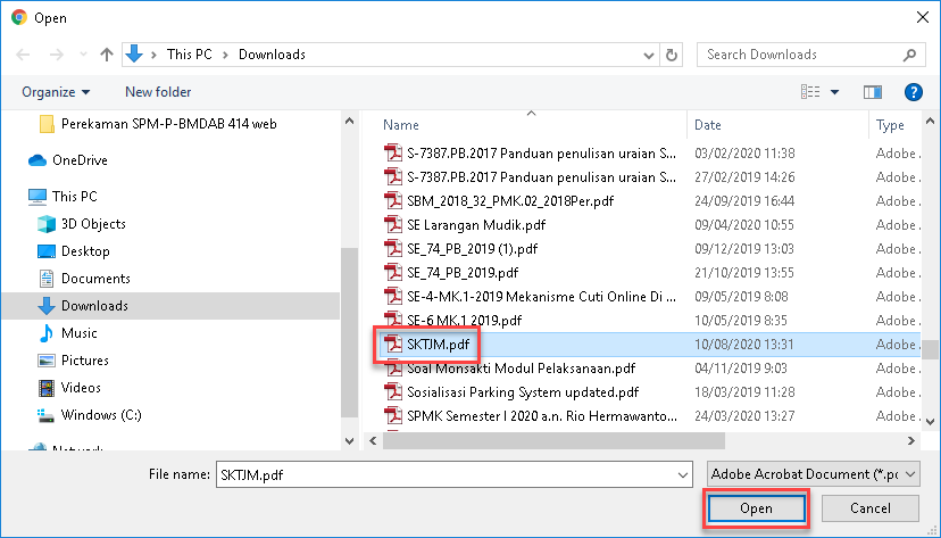Toggle the preview pane icon
Image resolution: width=941 pixels, height=538 pixels.
pyautogui.click(x=872, y=92)
